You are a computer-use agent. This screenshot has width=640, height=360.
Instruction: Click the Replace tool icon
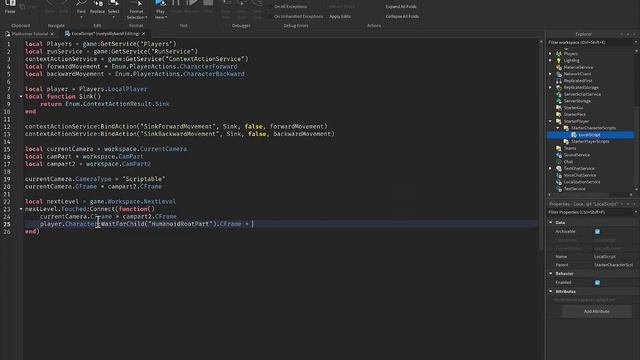click(98, 4)
